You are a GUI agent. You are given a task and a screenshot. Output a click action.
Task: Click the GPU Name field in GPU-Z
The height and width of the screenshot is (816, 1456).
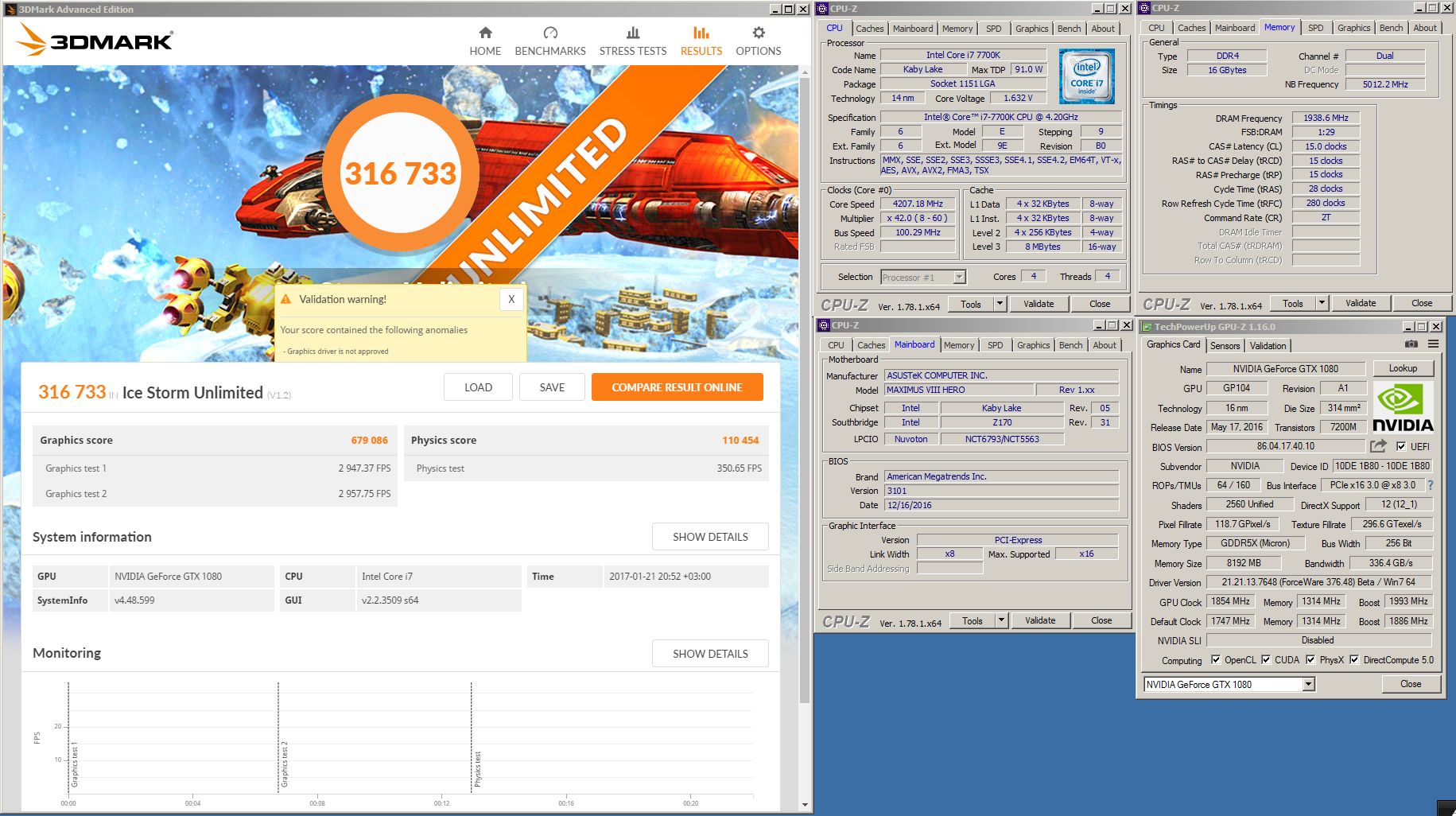tap(1286, 369)
